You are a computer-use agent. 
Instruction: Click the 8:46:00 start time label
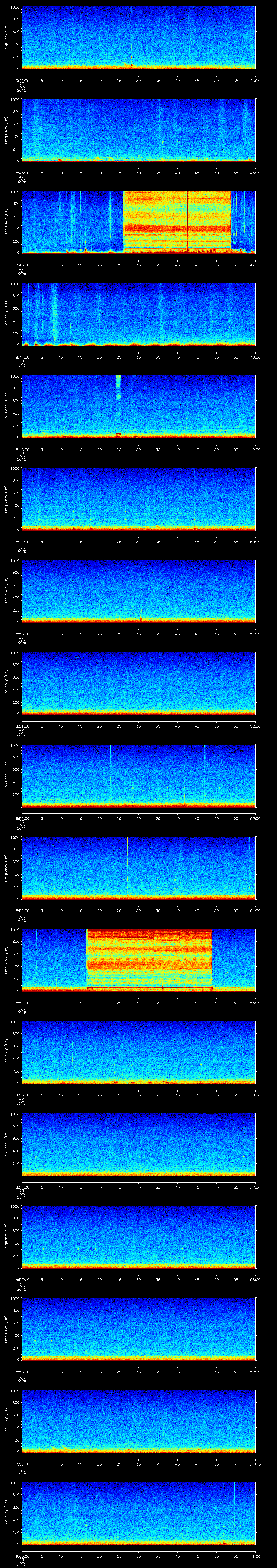[x=22, y=265]
